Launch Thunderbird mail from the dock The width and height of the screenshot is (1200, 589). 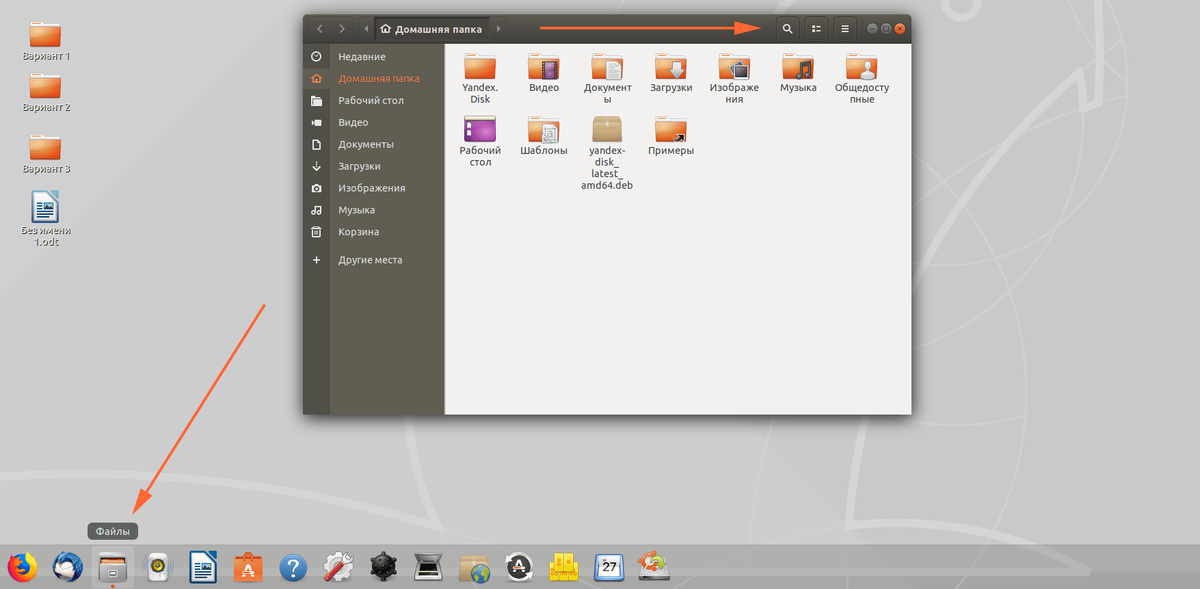68,567
